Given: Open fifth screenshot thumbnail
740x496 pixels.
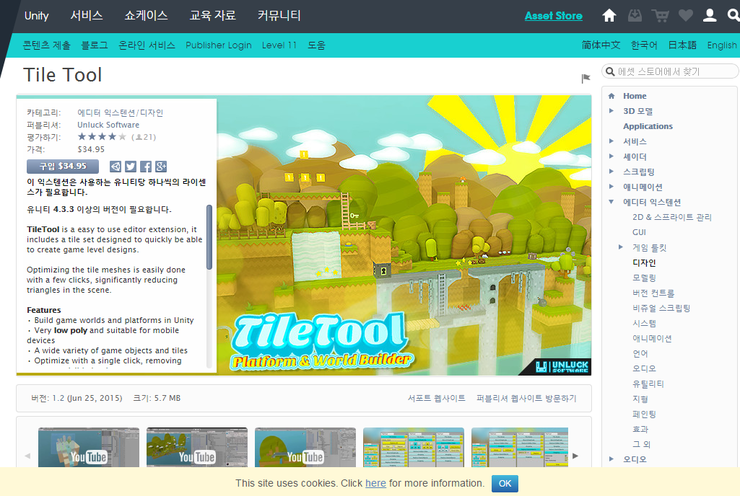Looking at the screenshot, I should point(520,448).
